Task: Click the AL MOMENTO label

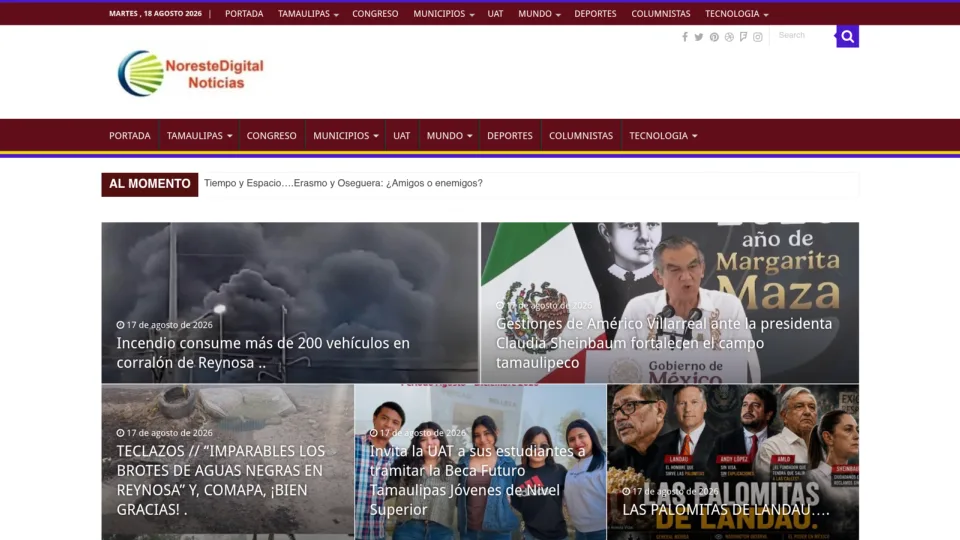Action: (149, 184)
